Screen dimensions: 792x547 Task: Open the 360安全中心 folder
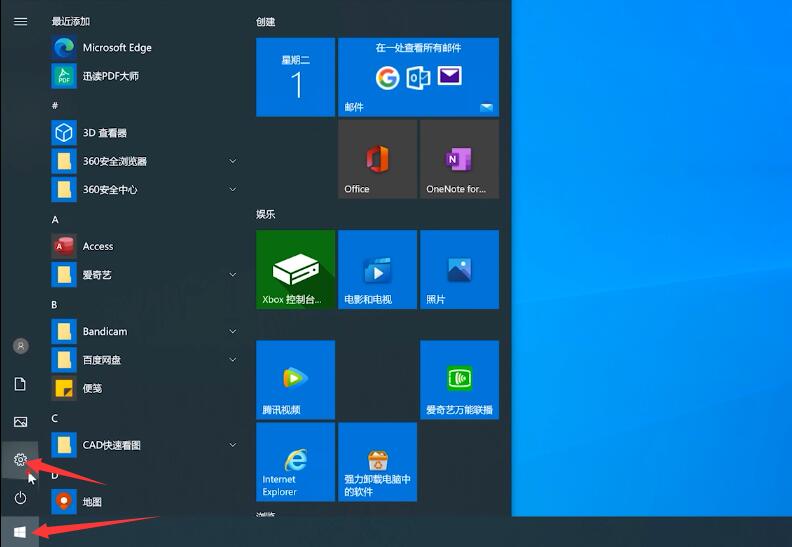click(x=144, y=189)
